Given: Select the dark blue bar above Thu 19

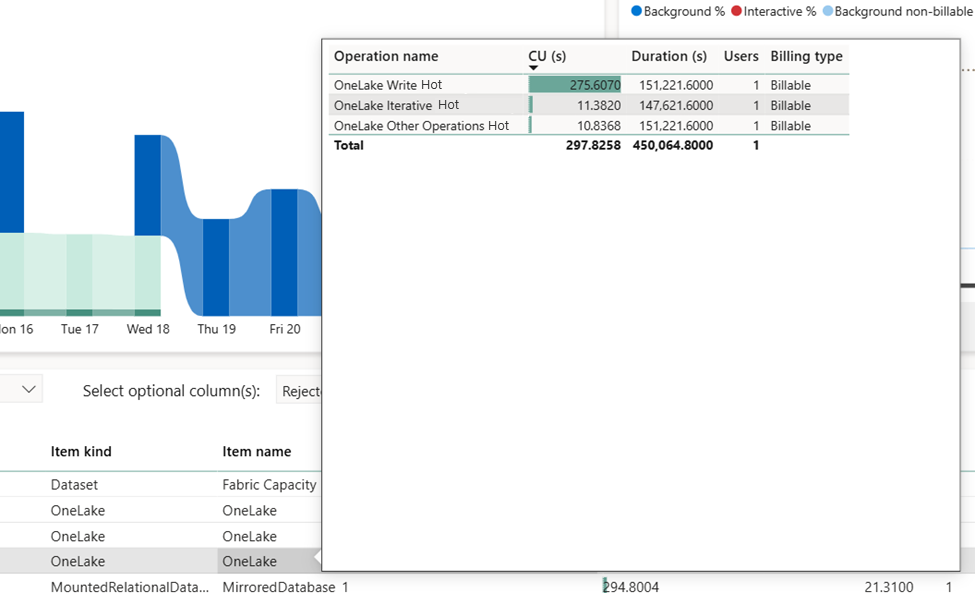Looking at the screenshot, I should point(216,265).
